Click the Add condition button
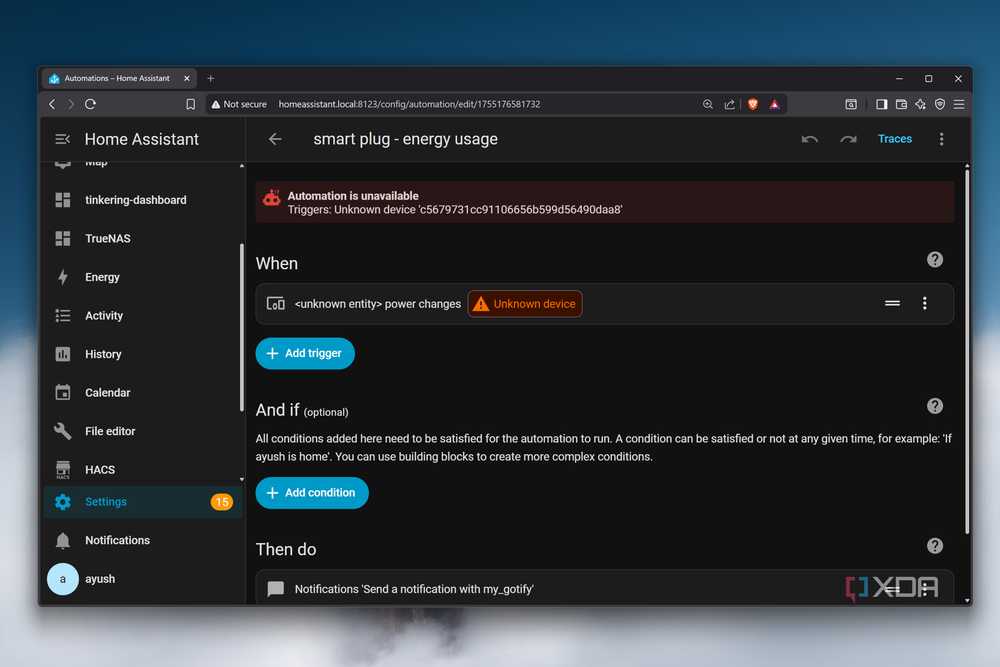The height and width of the screenshot is (667, 1000). click(312, 493)
